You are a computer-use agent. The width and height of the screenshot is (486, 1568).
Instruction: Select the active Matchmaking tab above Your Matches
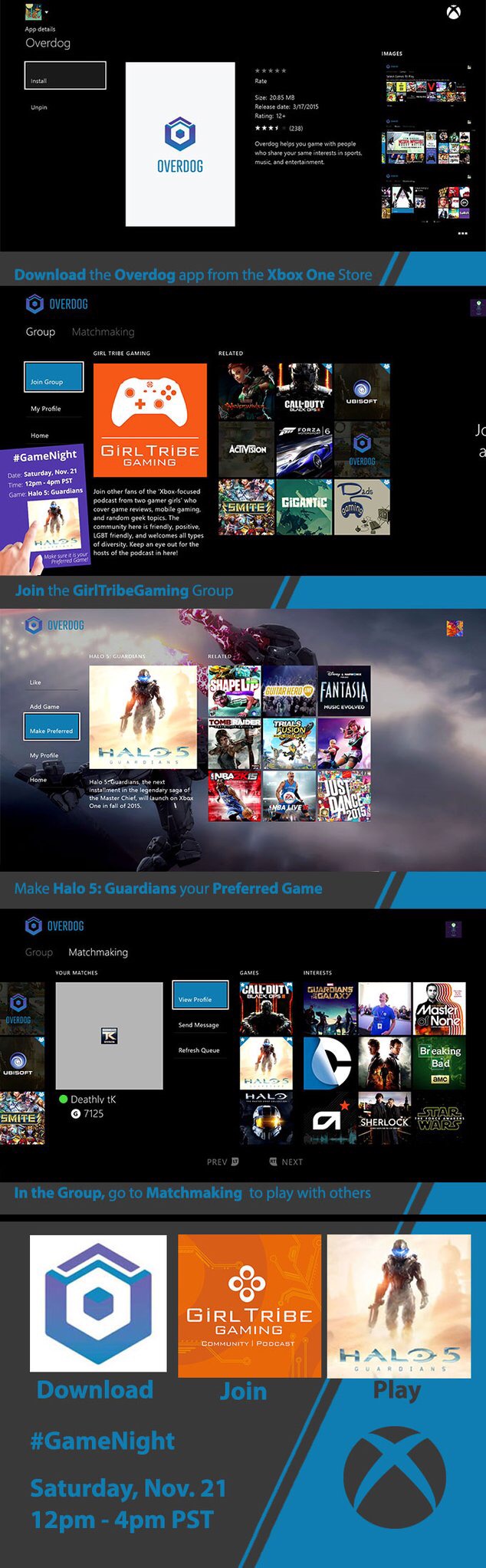(98, 952)
